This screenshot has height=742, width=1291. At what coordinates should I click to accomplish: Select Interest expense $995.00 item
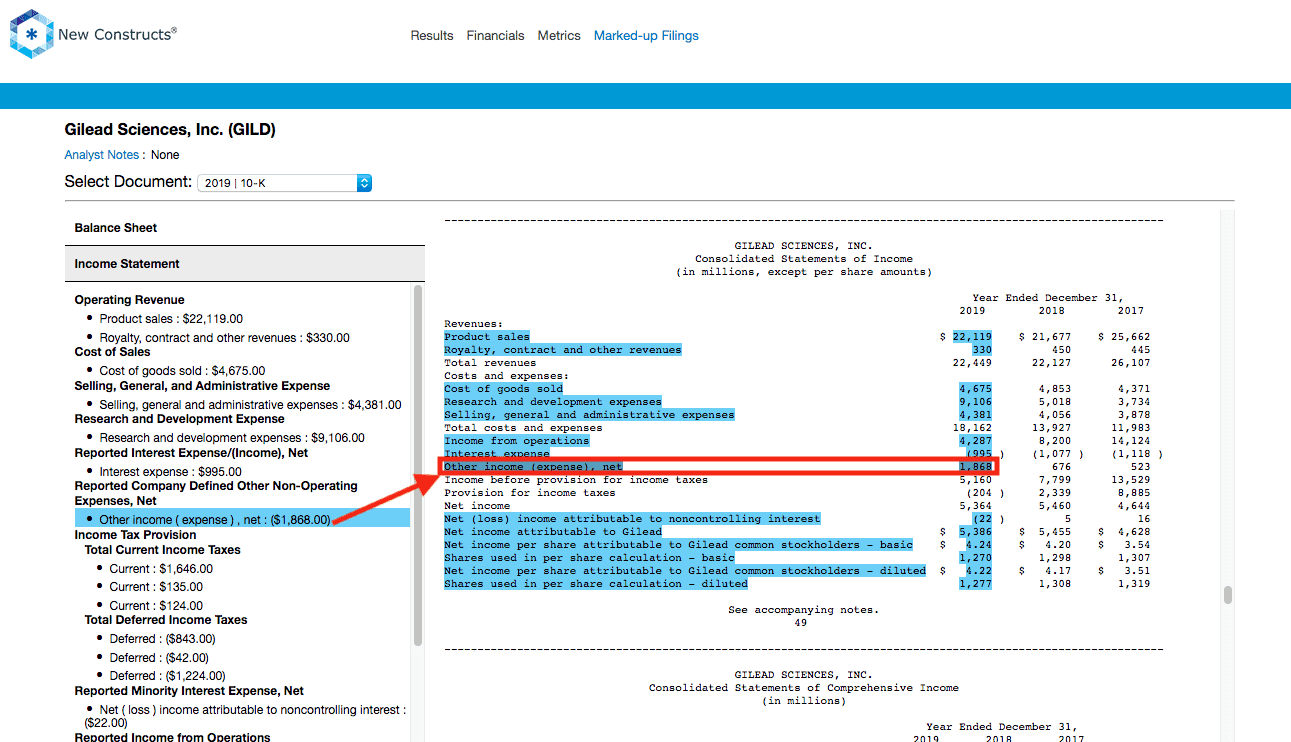170,472
